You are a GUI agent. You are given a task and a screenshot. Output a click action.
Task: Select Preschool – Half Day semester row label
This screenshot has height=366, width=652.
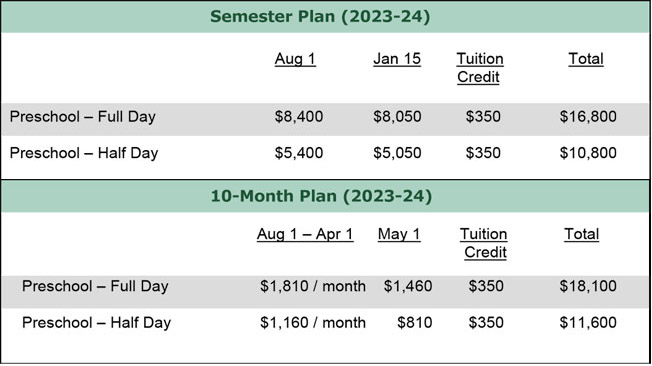pyautogui.click(x=84, y=153)
